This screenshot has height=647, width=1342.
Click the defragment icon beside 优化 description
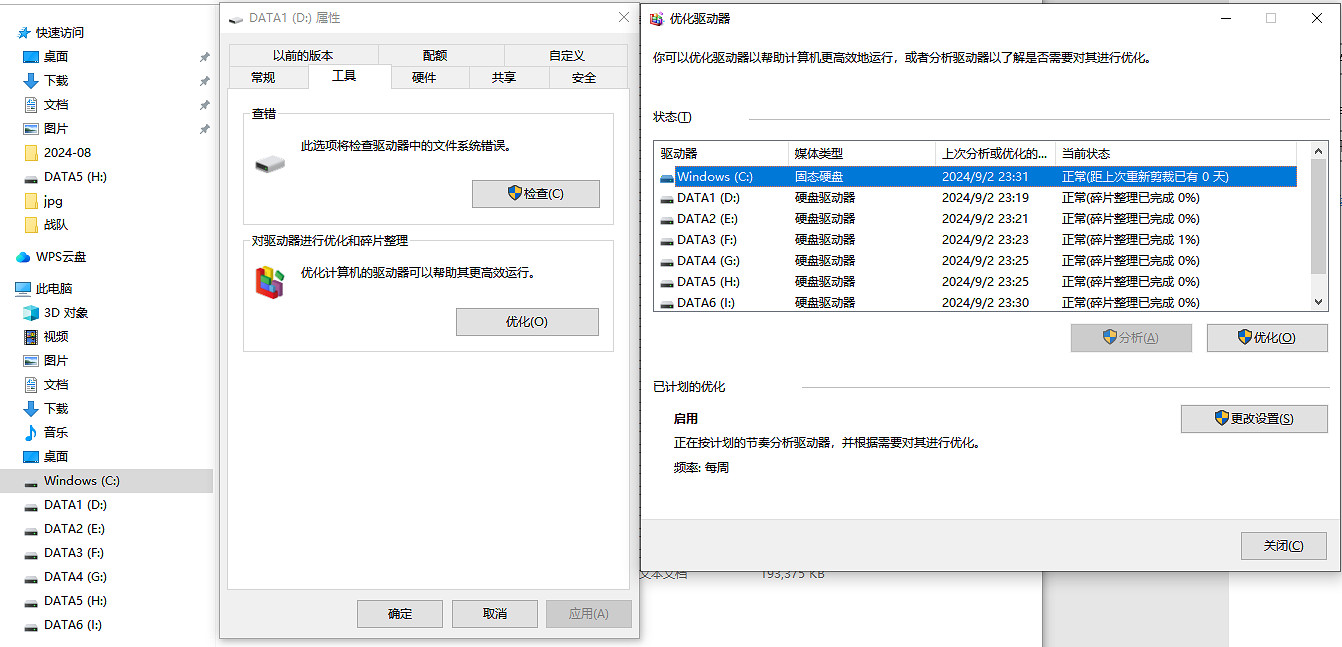click(x=269, y=283)
